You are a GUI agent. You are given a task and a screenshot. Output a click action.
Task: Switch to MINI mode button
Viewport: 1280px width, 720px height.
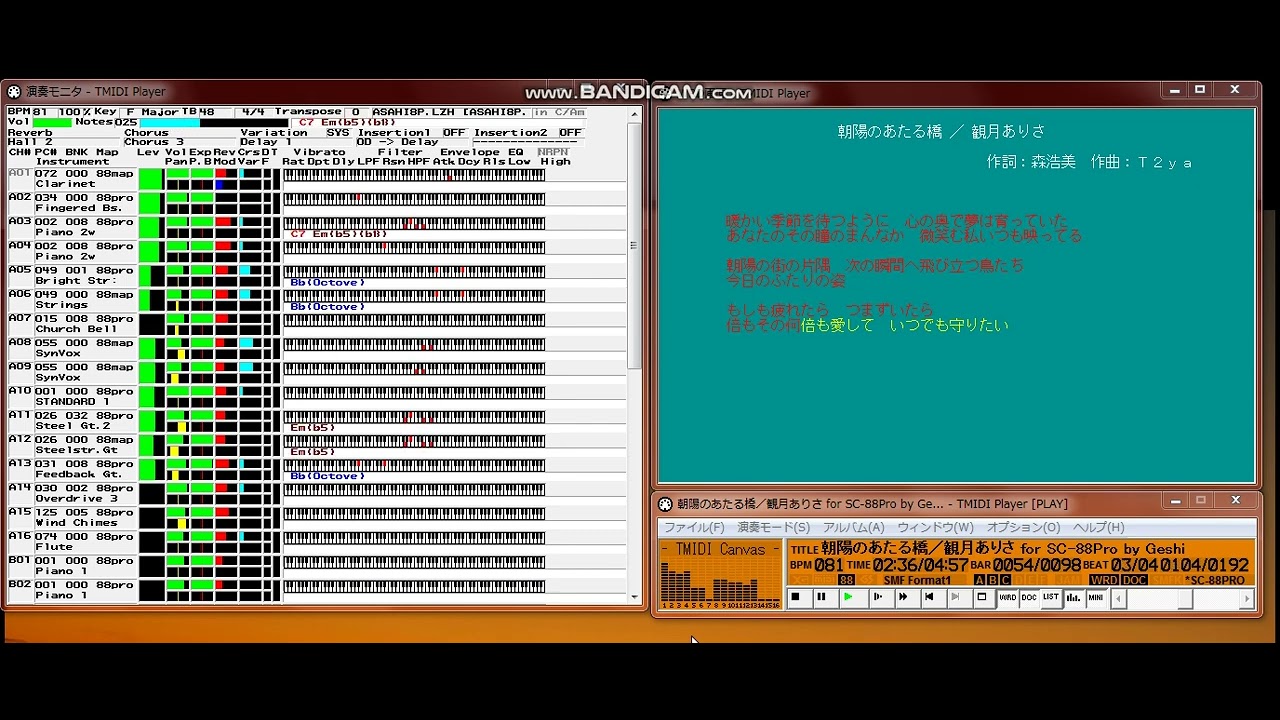pos(1095,597)
